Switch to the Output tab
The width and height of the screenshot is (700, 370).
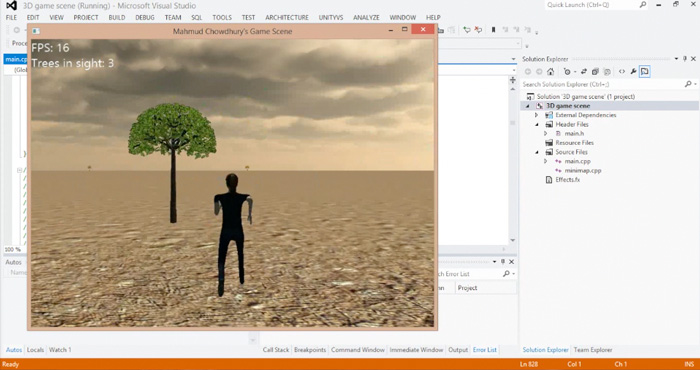(458, 350)
